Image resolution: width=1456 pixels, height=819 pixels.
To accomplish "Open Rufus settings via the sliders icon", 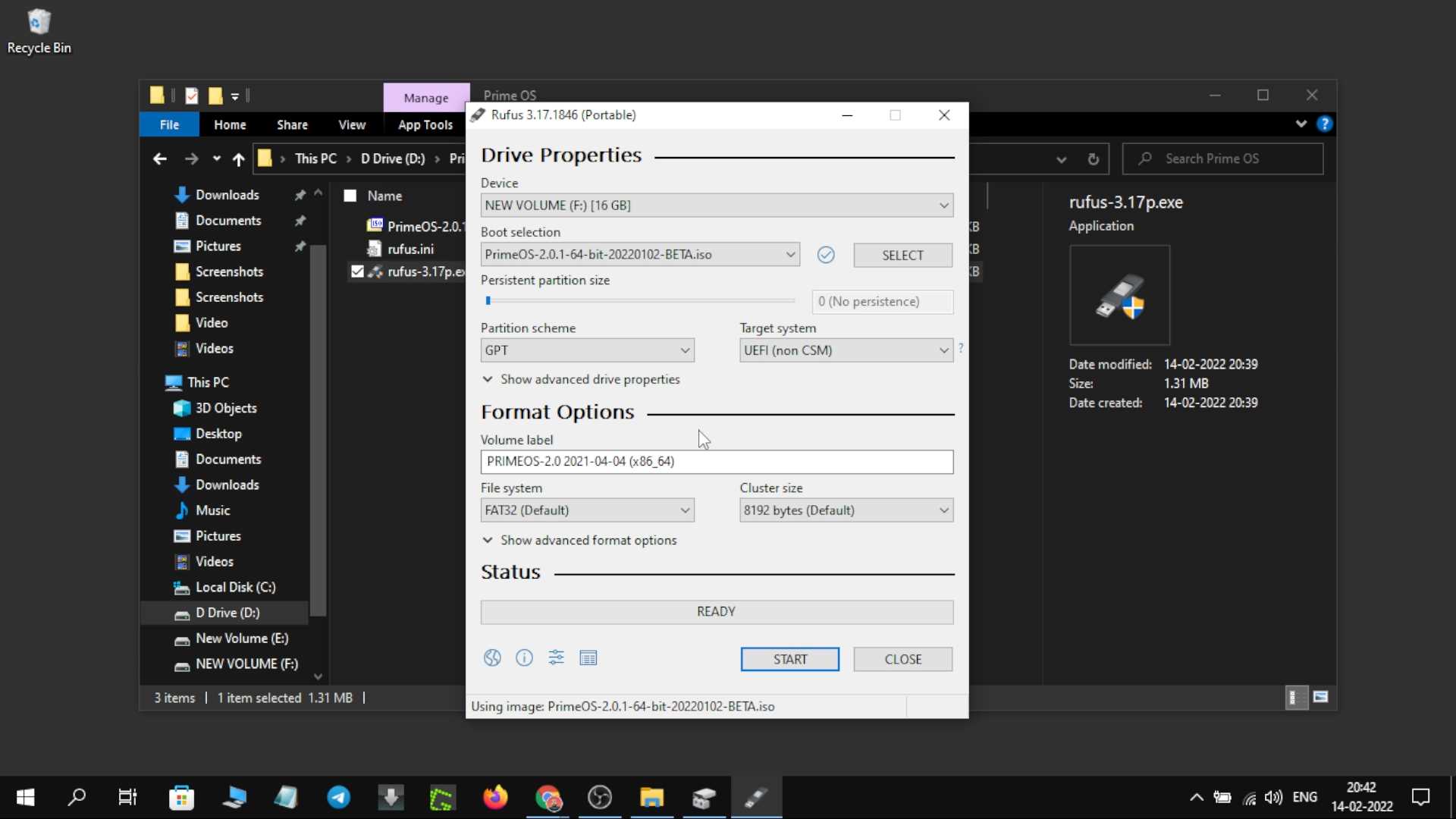I will (x=557, y=658).
